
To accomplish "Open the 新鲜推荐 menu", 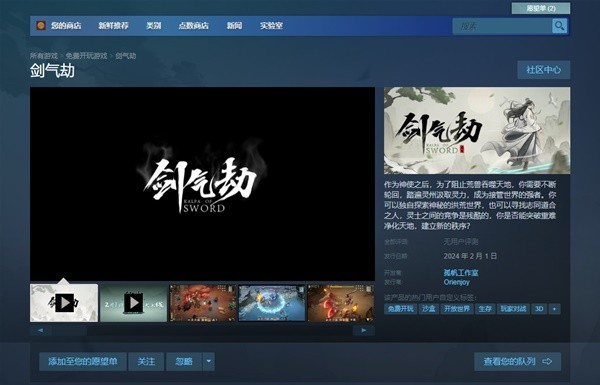I will click(113, 26).
